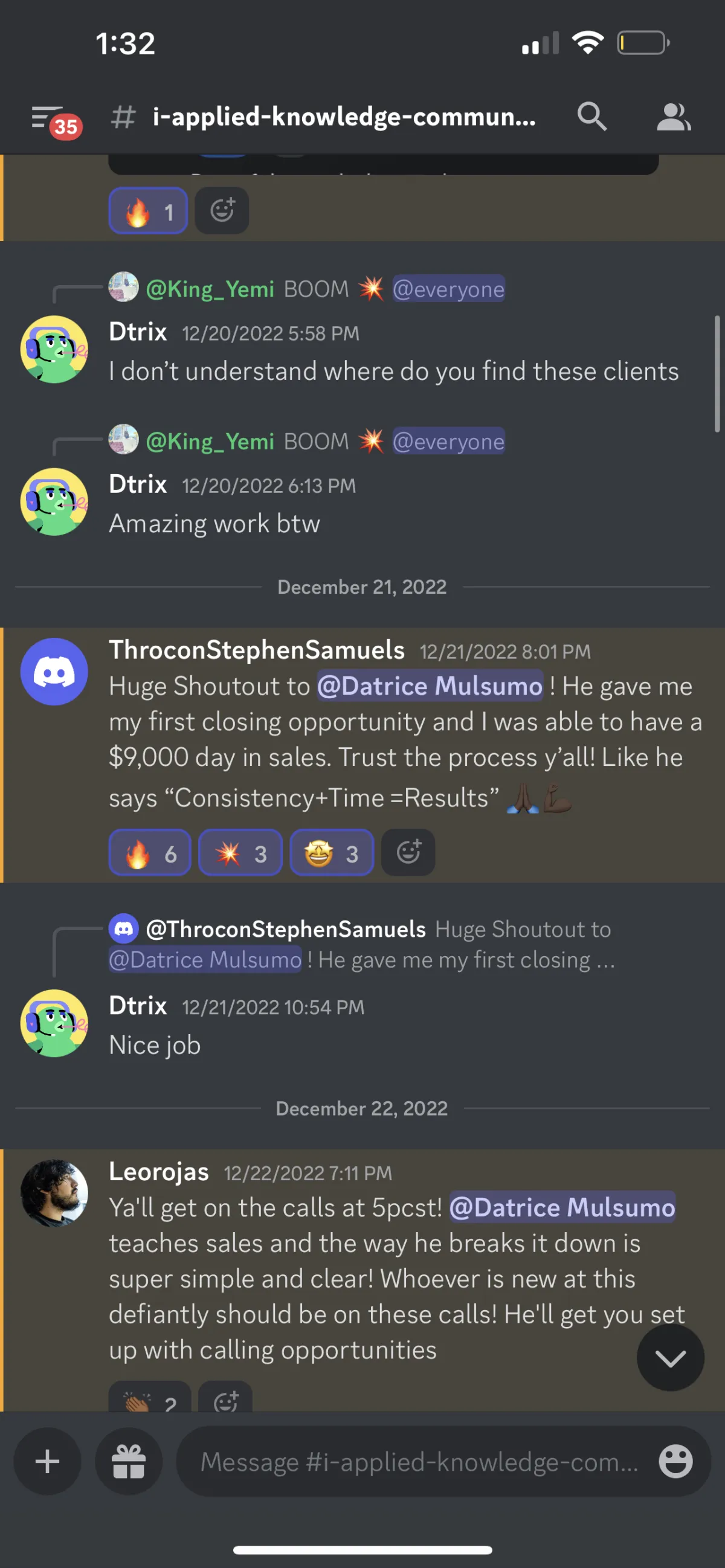Image resolution: width=725 pixels, height=1568 pixels.
Task: Tap the @Datrice Mulsumo mention in Leorojas message
Action: (x=562, y=1207)
